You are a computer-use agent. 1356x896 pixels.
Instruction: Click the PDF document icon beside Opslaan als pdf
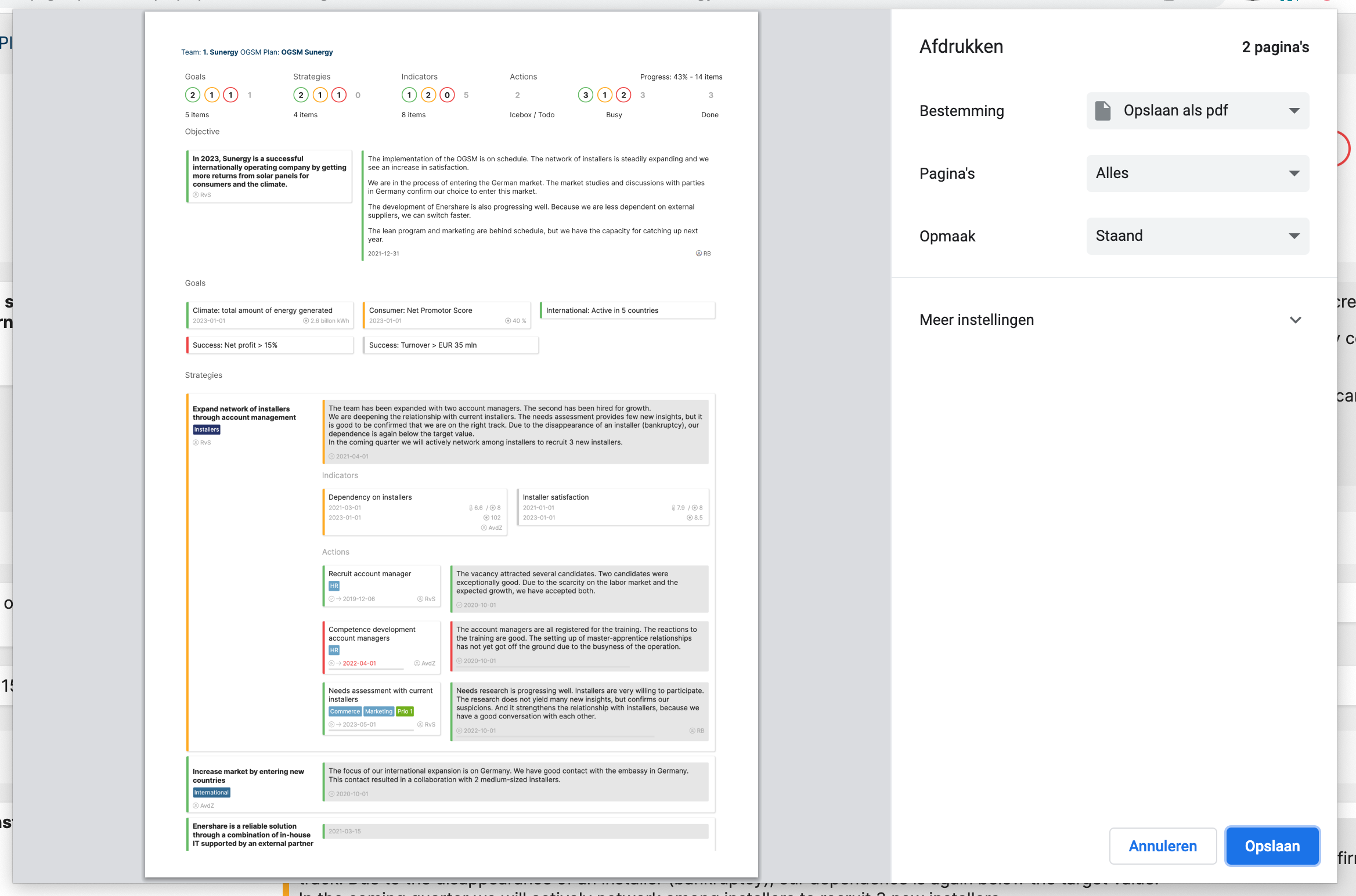pyautogui.click(x=1102, y=110)
